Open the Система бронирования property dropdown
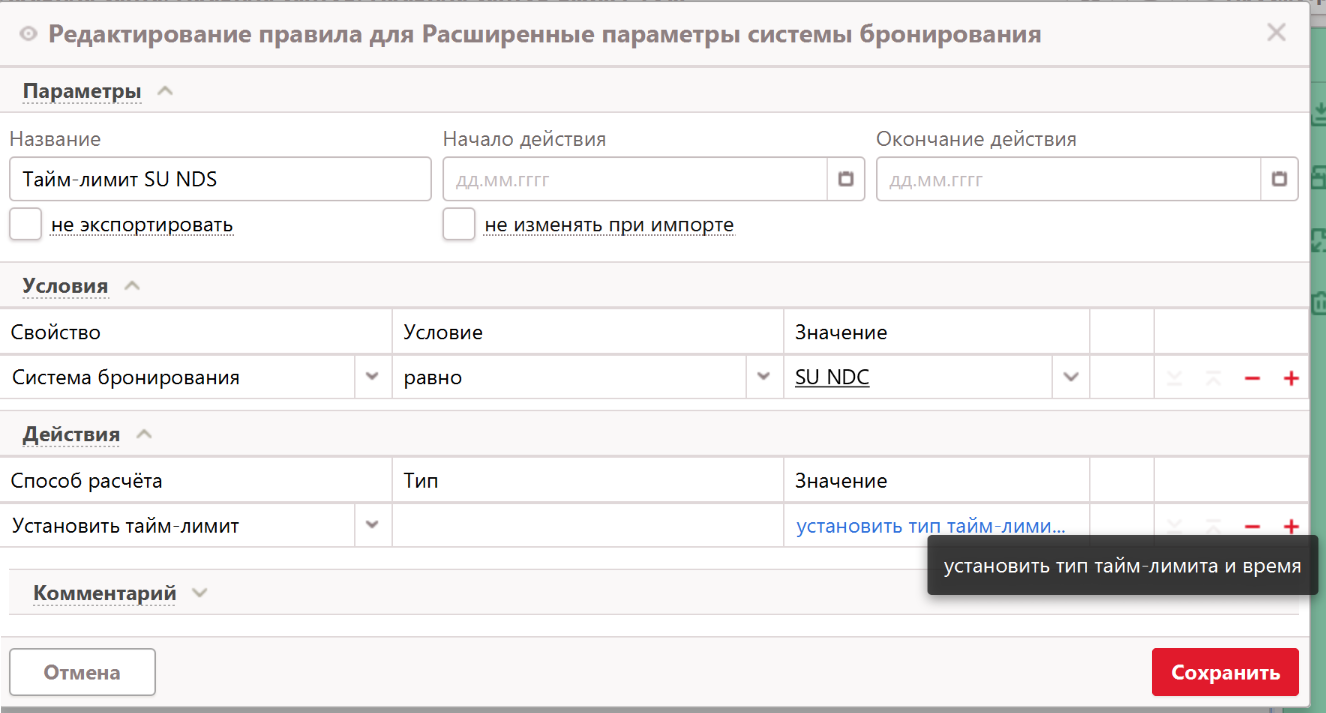 [x=372, y=377]
